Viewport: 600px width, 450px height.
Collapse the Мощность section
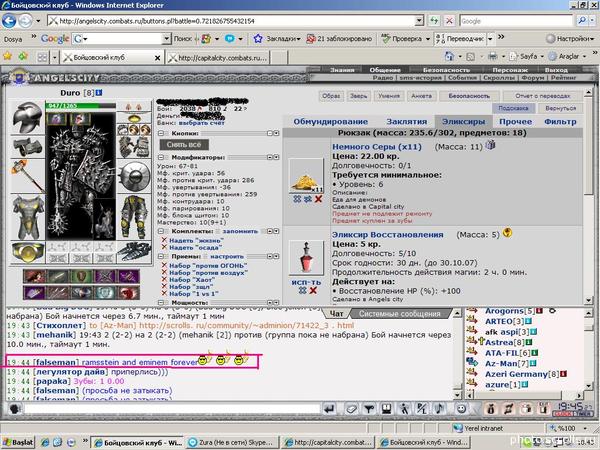[x=161, y=302]
